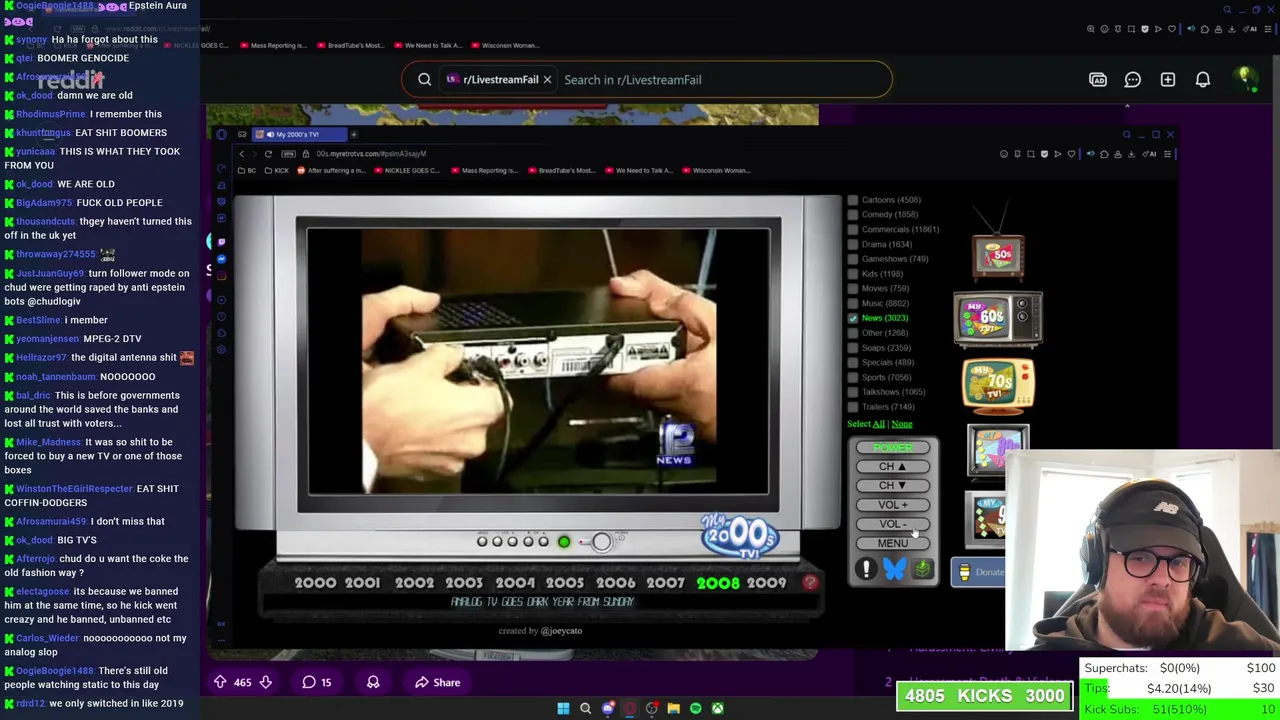Toggle the Comedy (1858) checkbox
The height and width of the screenshot is (720, 1280).
coord(853,215)
